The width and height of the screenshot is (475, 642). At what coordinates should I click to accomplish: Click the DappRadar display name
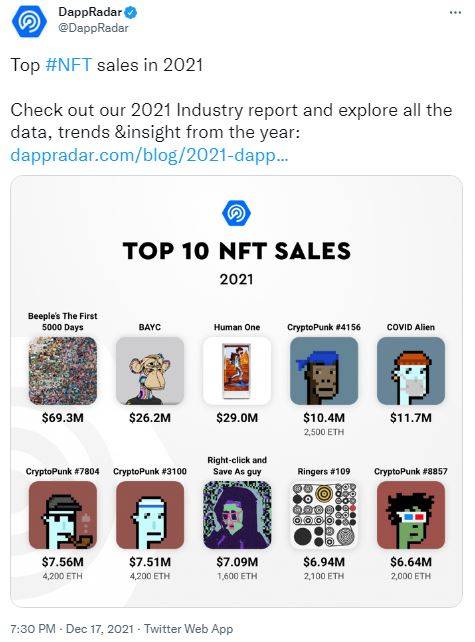click(x=90, y=12)
